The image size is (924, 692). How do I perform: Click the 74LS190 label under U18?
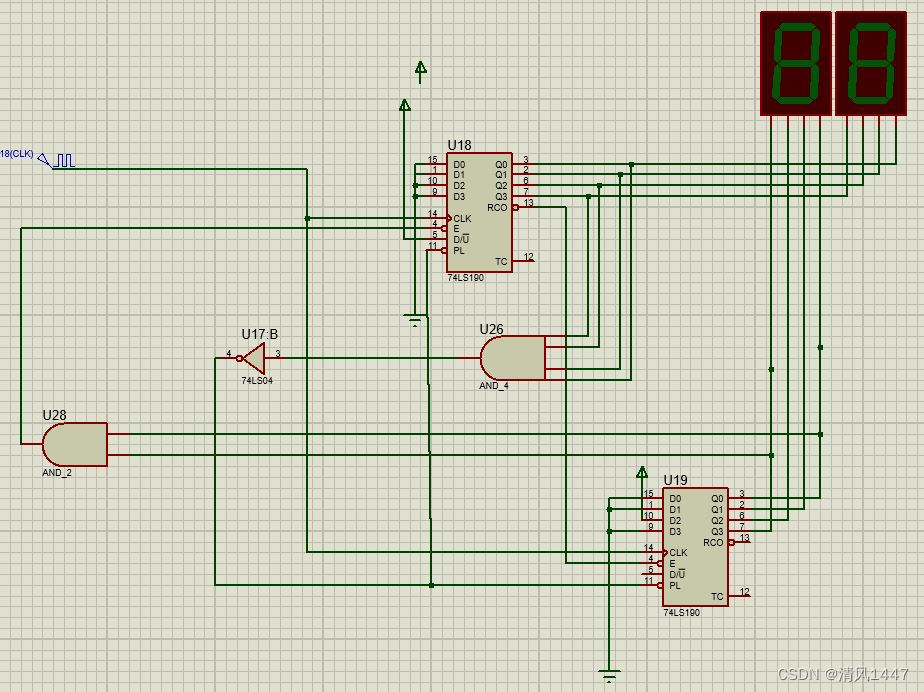[x=466, y=278]
